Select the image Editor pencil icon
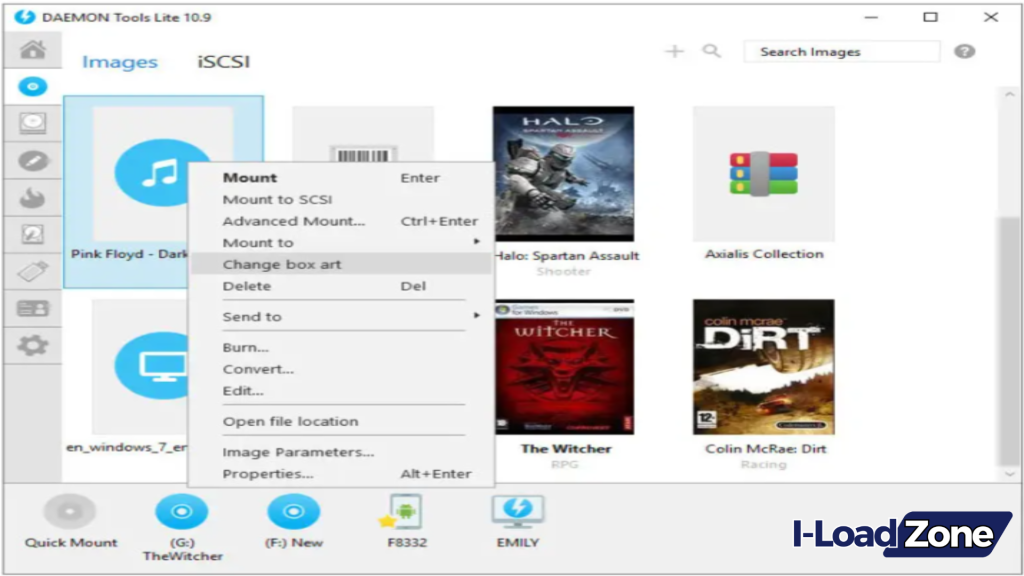1024x576 pixels. click(x=33, y=160)
